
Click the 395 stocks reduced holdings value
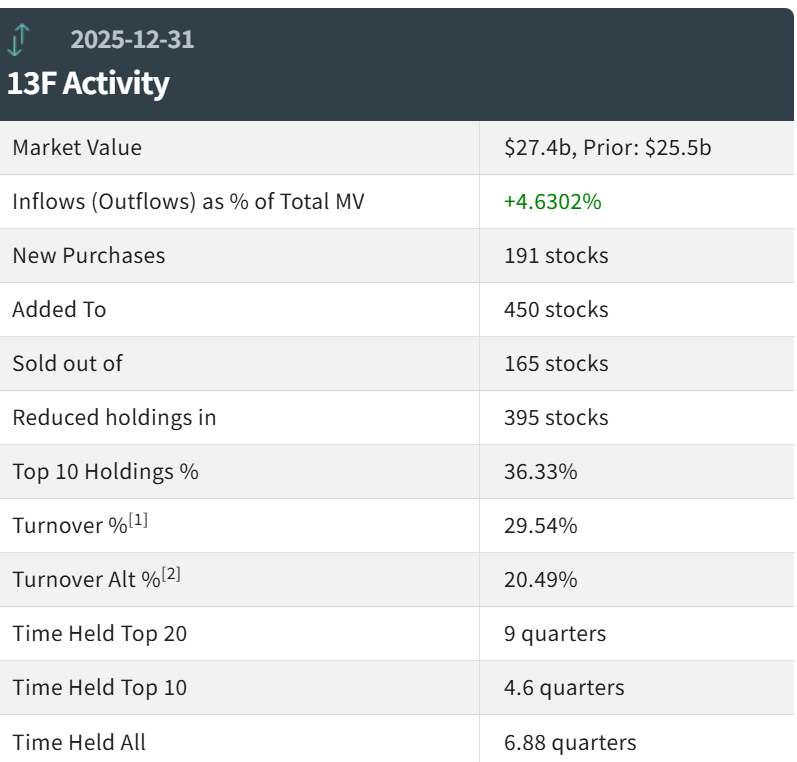(556, 418)
